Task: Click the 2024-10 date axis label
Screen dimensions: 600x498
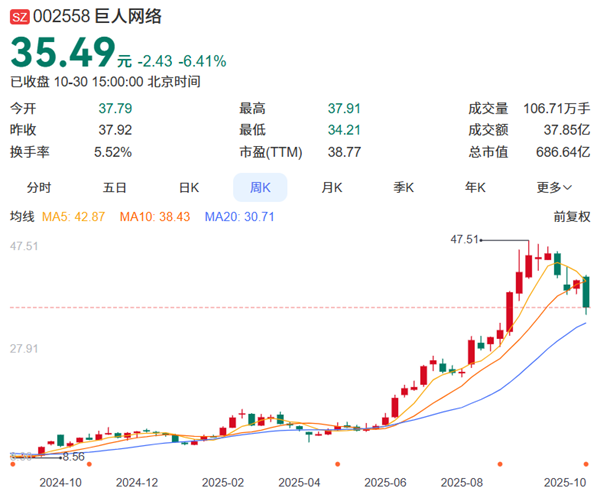Action: click(x=60, y=483)
